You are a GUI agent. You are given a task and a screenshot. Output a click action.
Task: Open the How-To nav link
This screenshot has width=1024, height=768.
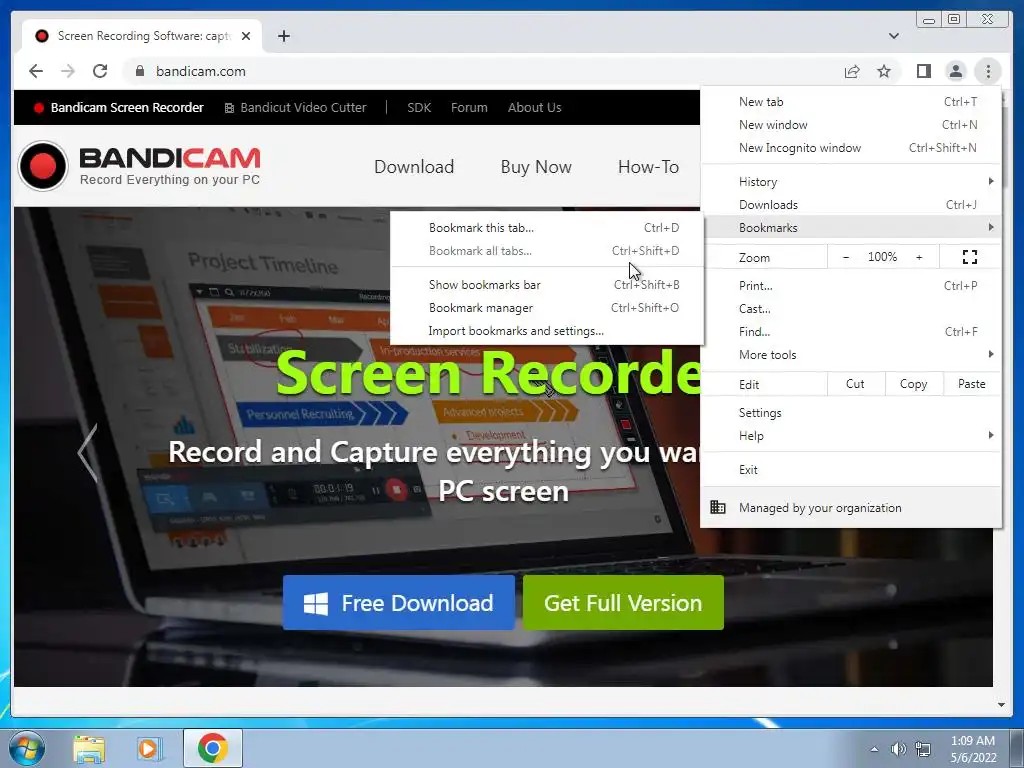(x=648, y=167)
